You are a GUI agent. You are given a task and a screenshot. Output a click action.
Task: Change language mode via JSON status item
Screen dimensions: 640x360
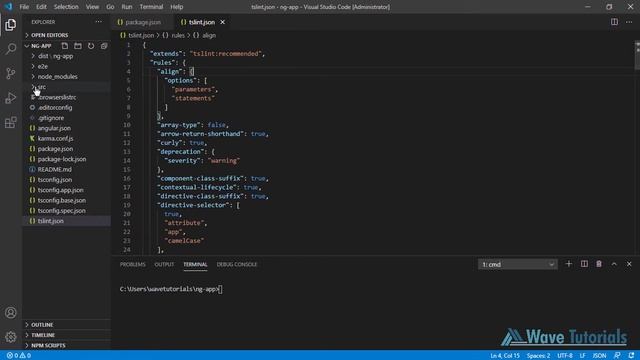click(x=599, y=356)
